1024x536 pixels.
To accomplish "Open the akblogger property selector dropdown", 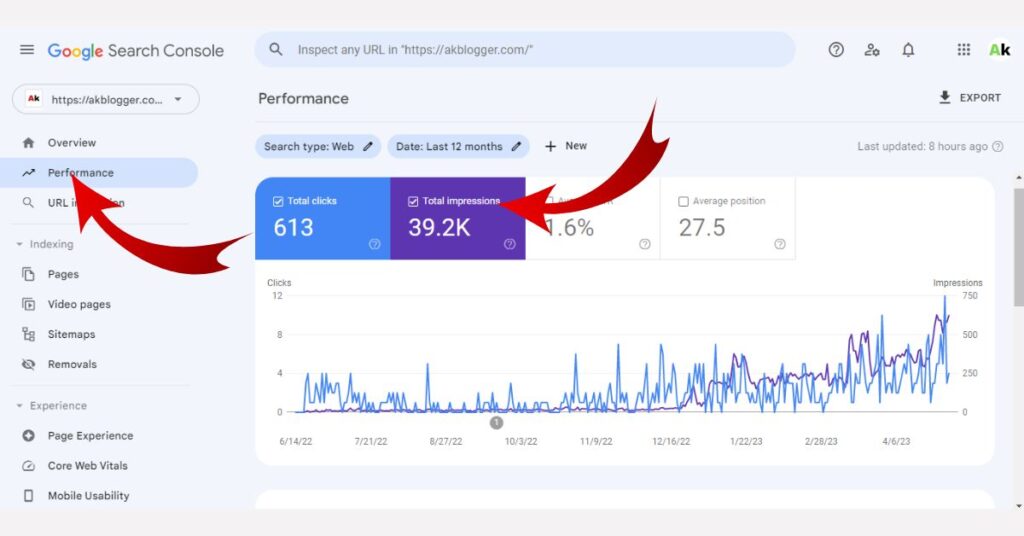I will (106, 99).
